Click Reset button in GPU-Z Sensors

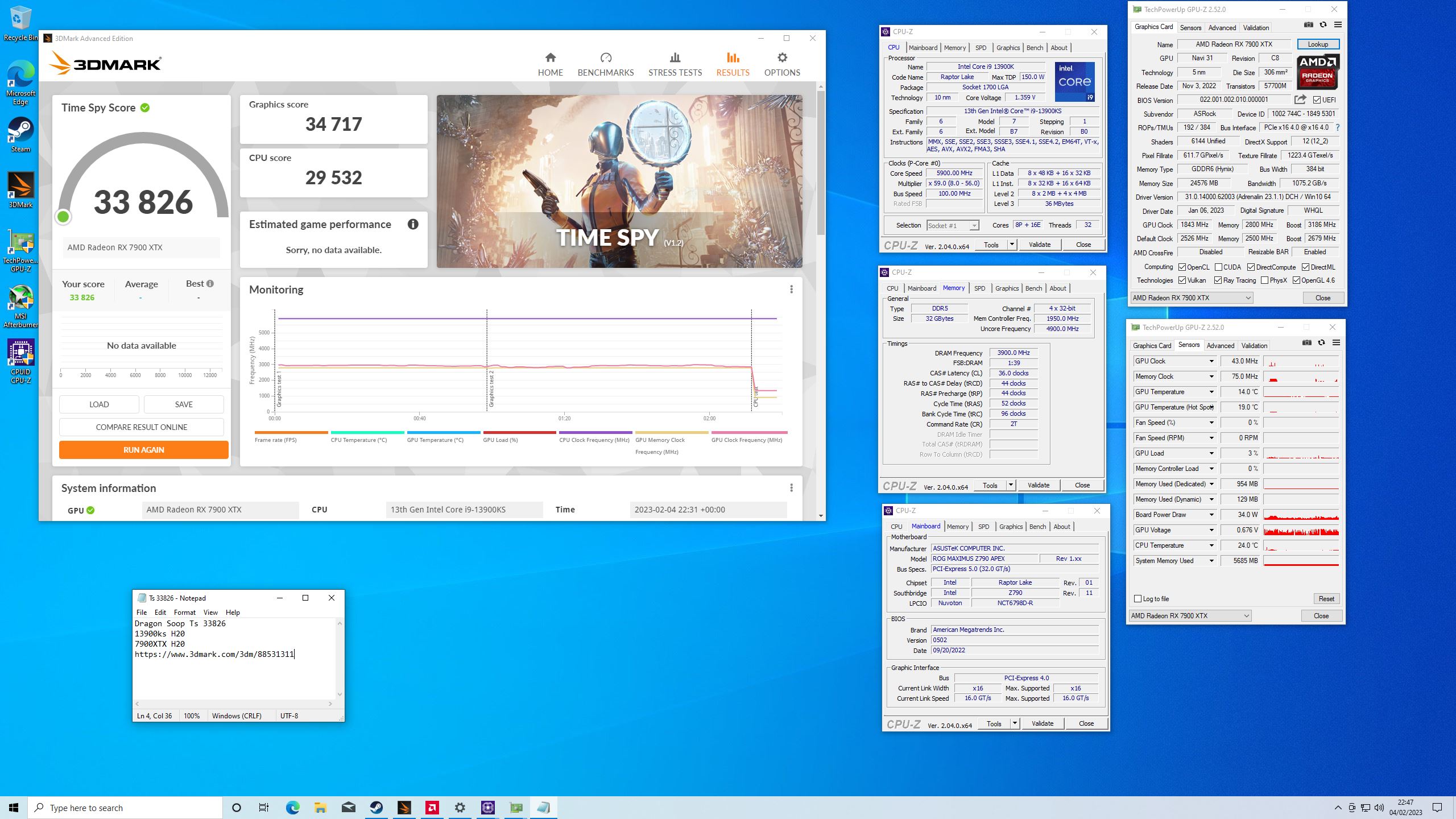(x=1326, y=599)
